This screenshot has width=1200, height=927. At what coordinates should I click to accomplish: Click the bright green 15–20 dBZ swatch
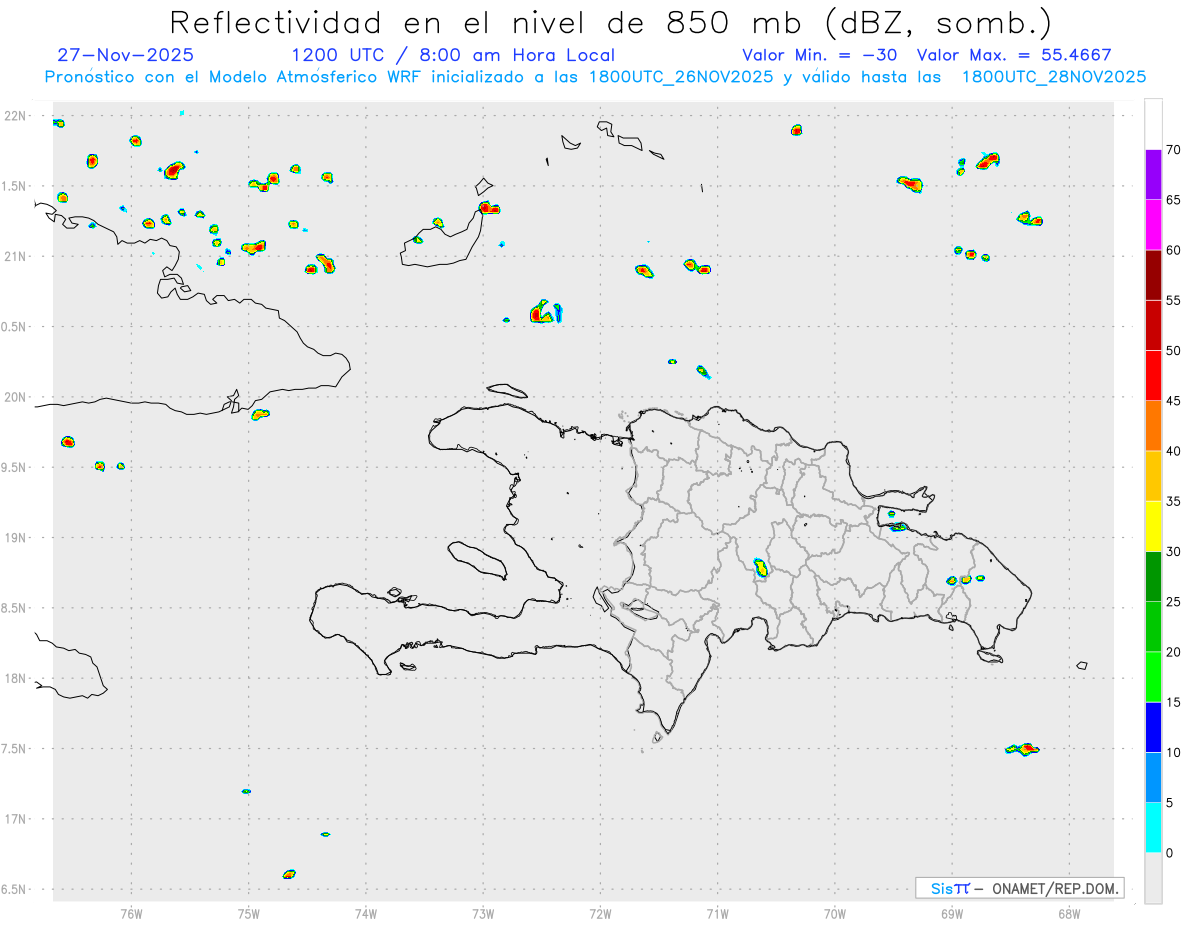(1153, 677)
